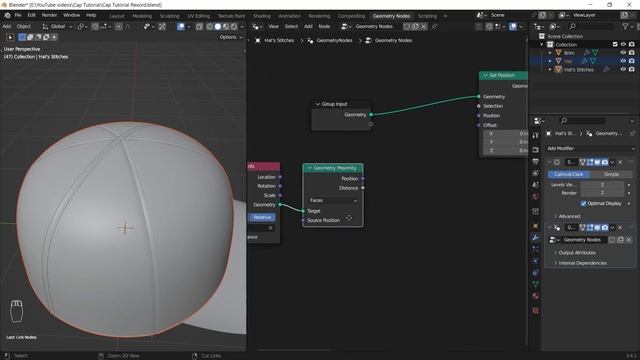Open the Render properties tab icon
This screenshot has height=360, width=640.
[x=536, y=150]
